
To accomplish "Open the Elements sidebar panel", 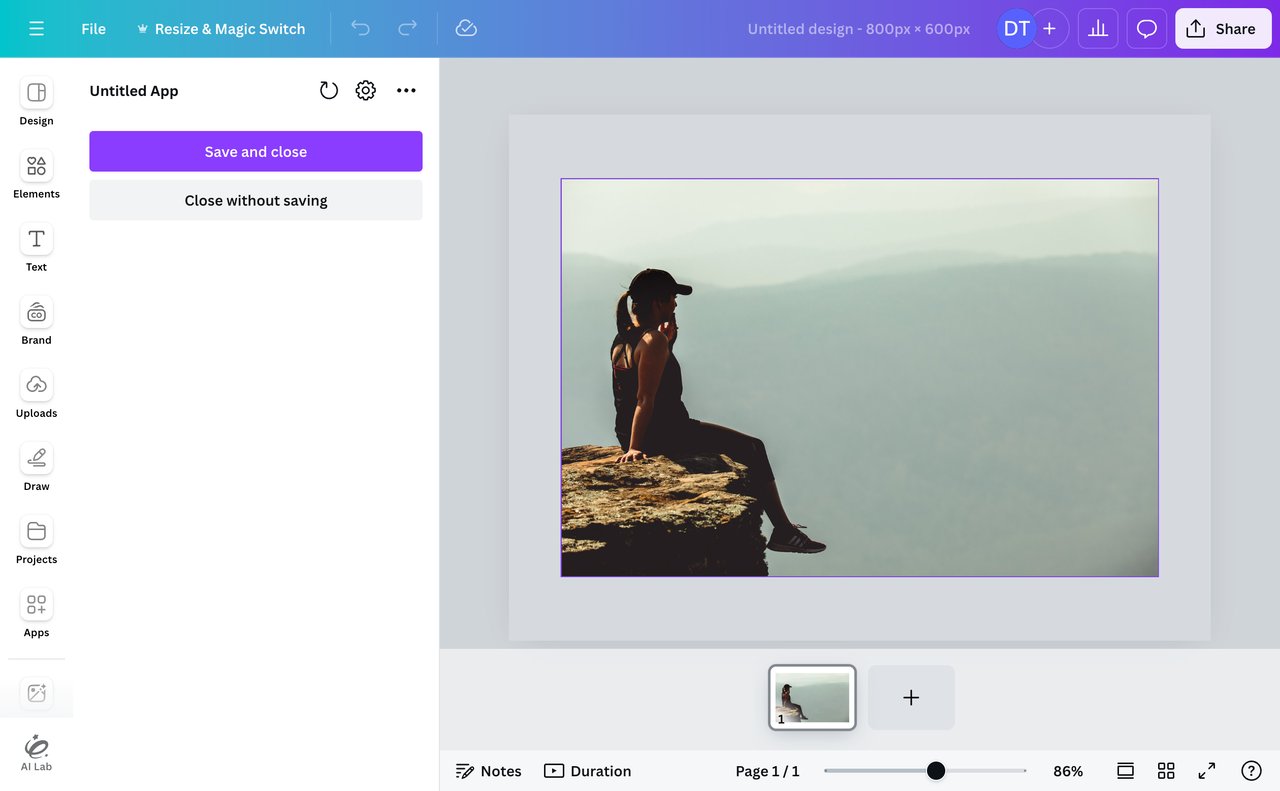I will 37,175.
